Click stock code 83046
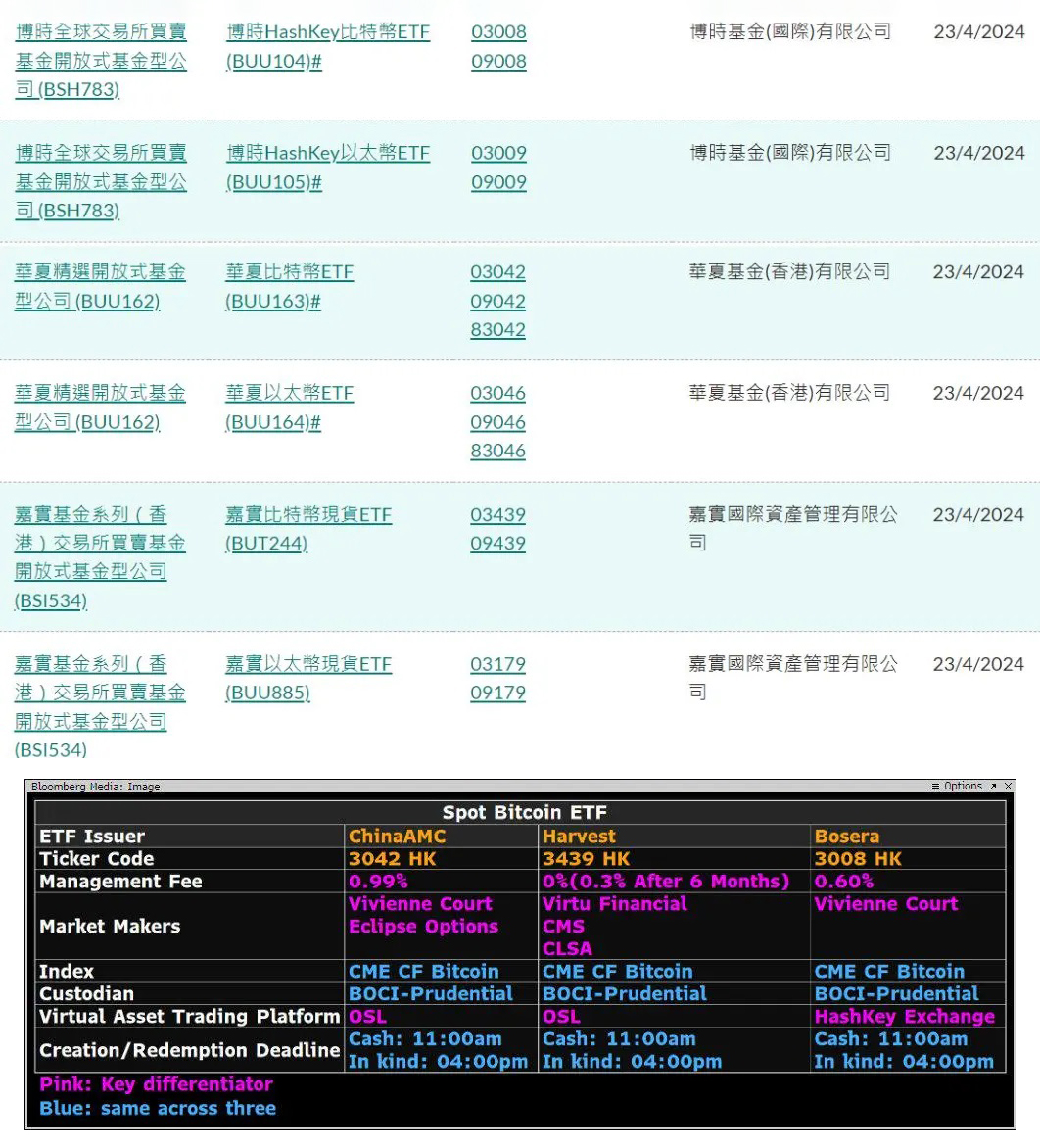Image resolution: width=1040 pixels, height=1148 pixels. click(497, 451)
